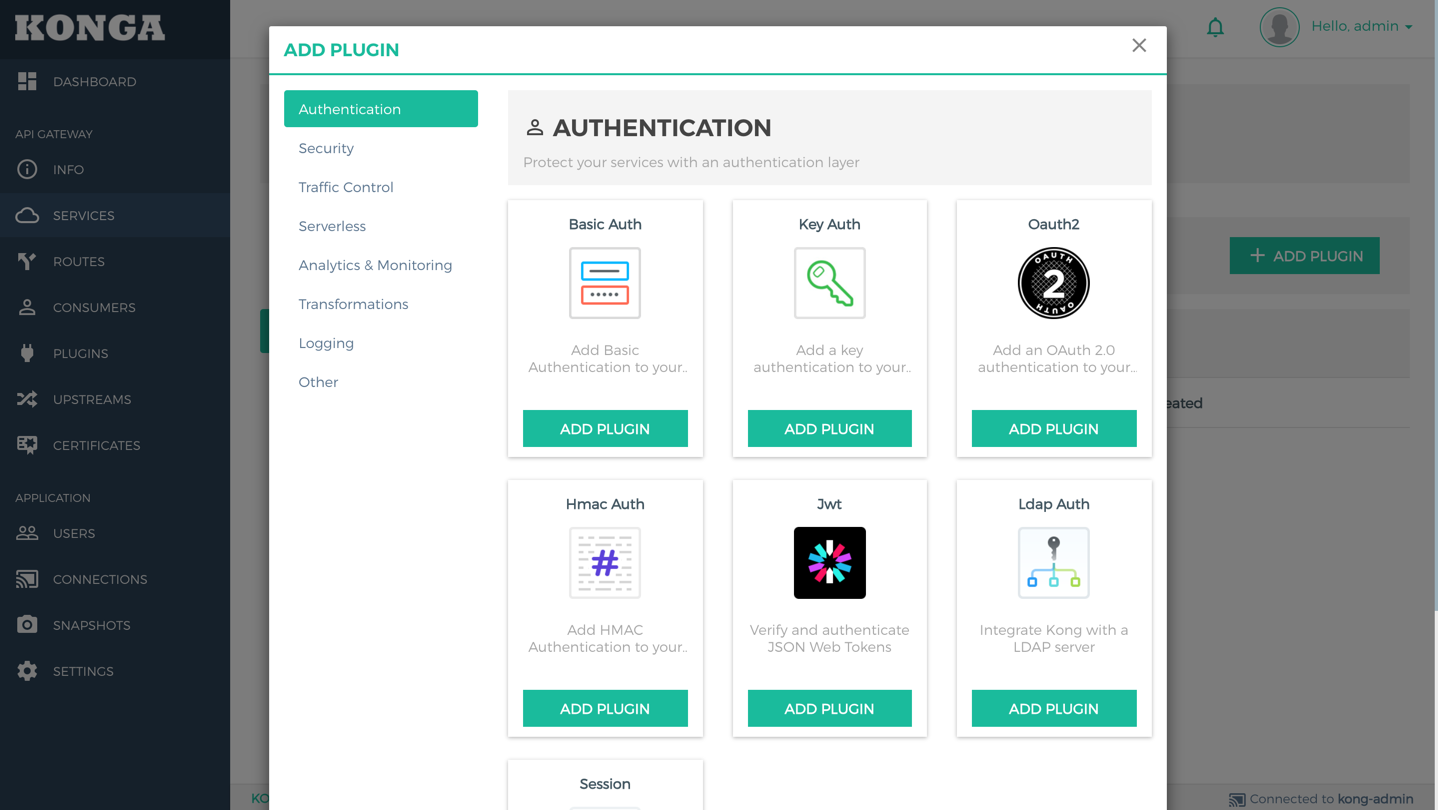Click the Routes fork icon
This screenshot has height=810, width=1438.
pos(27,262)
